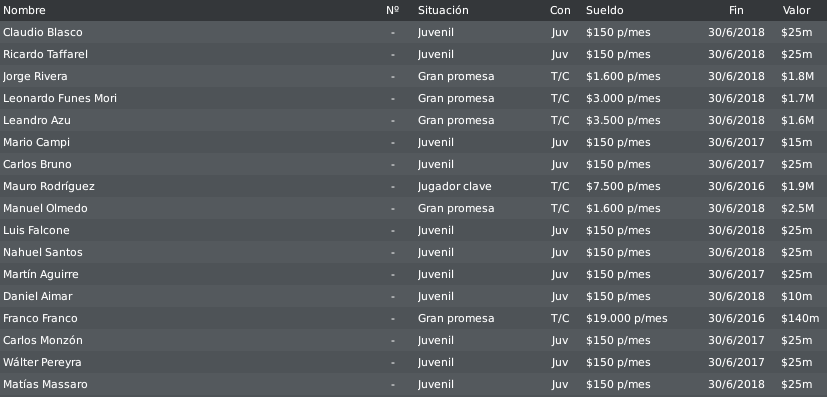Click Mauro Rodríguez's Jugador clave status
The width and height of the screenshot is (827, 397).
pos(455,187)
